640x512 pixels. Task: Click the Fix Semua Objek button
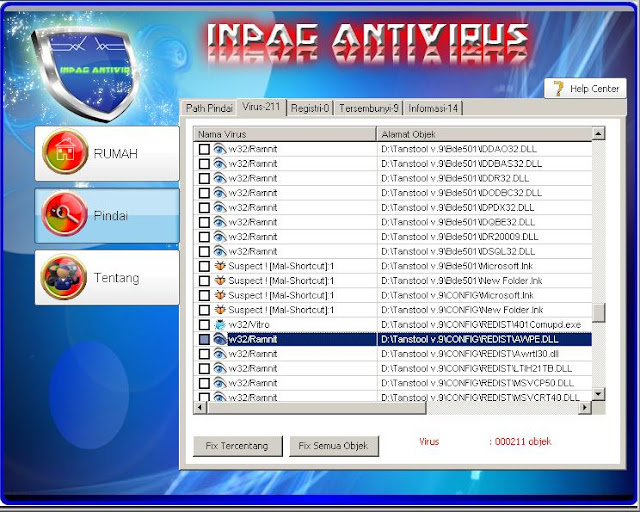click(x=334, y=446)
